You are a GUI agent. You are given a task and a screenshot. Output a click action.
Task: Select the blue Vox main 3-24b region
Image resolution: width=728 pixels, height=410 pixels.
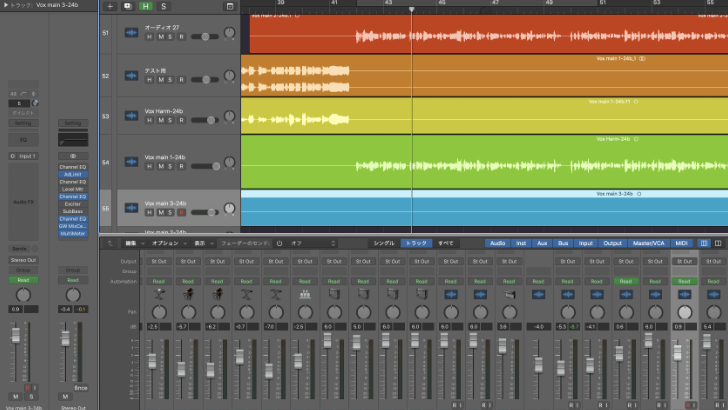pos(484,208)
